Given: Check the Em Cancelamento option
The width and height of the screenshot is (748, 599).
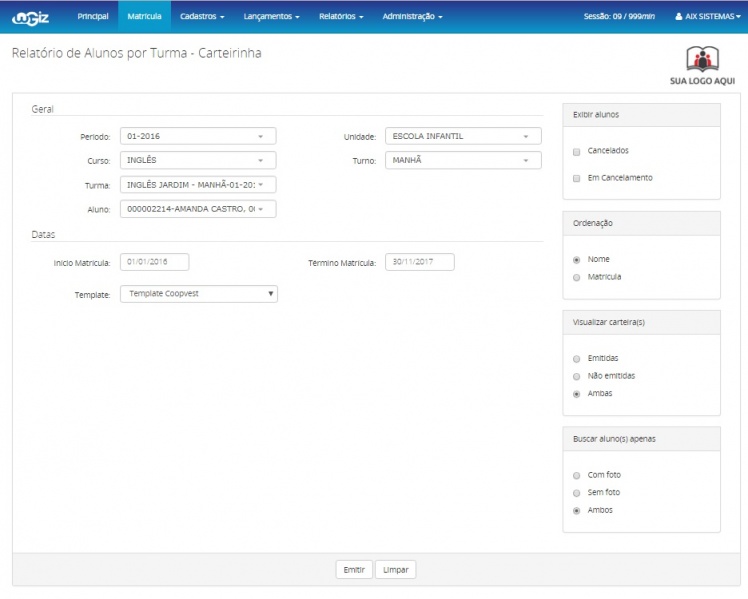Looking at the screenshot, I should (576, 178).
